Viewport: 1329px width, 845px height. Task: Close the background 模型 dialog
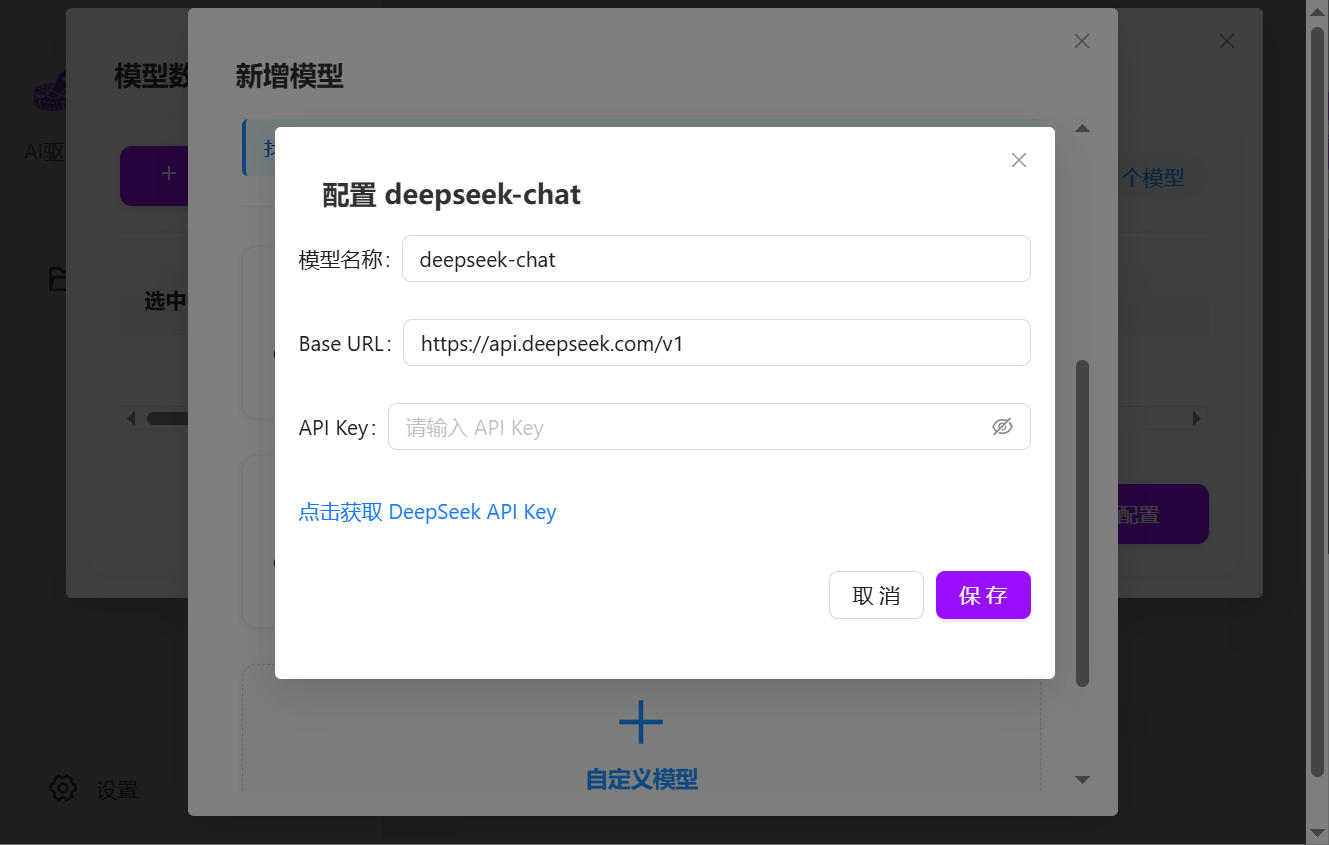1226,41
